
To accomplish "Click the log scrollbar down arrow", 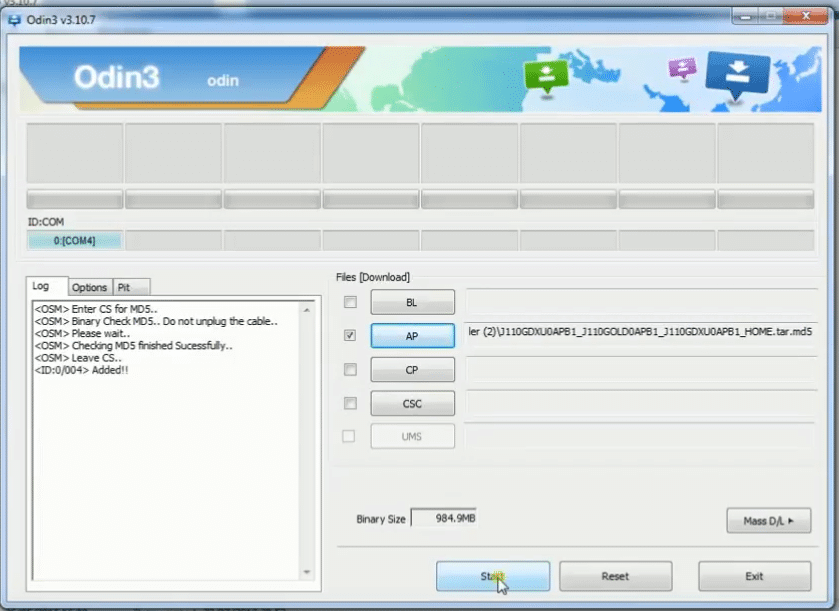I will coord(307,572).
